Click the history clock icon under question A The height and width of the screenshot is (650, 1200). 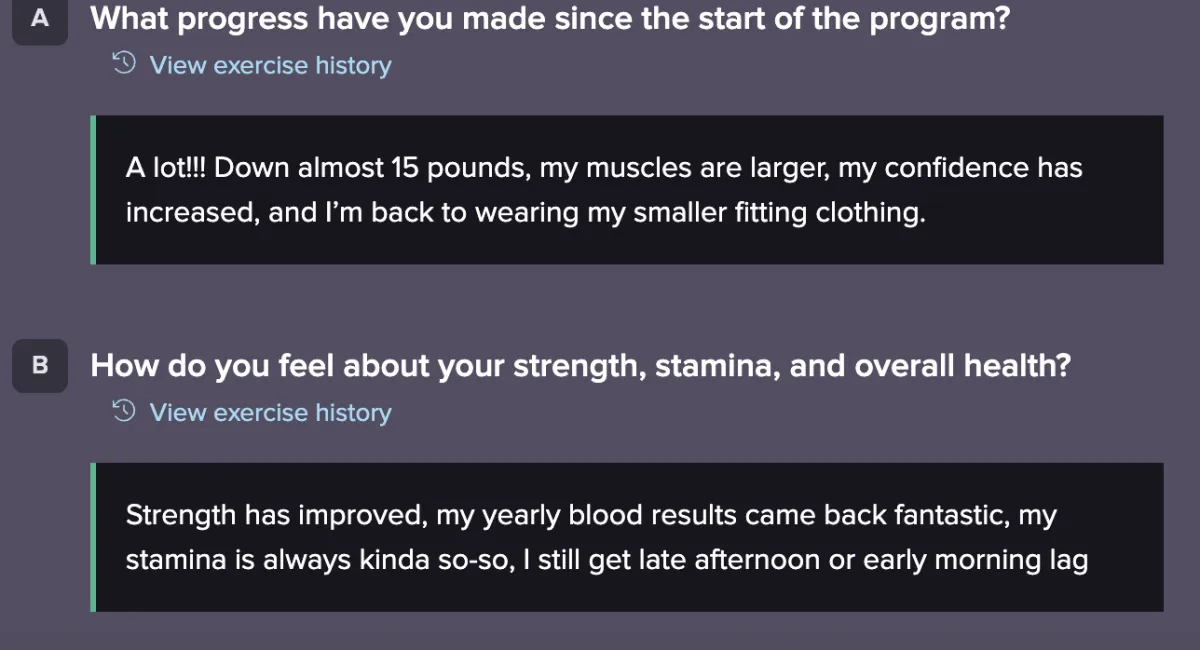coord(123,65)
